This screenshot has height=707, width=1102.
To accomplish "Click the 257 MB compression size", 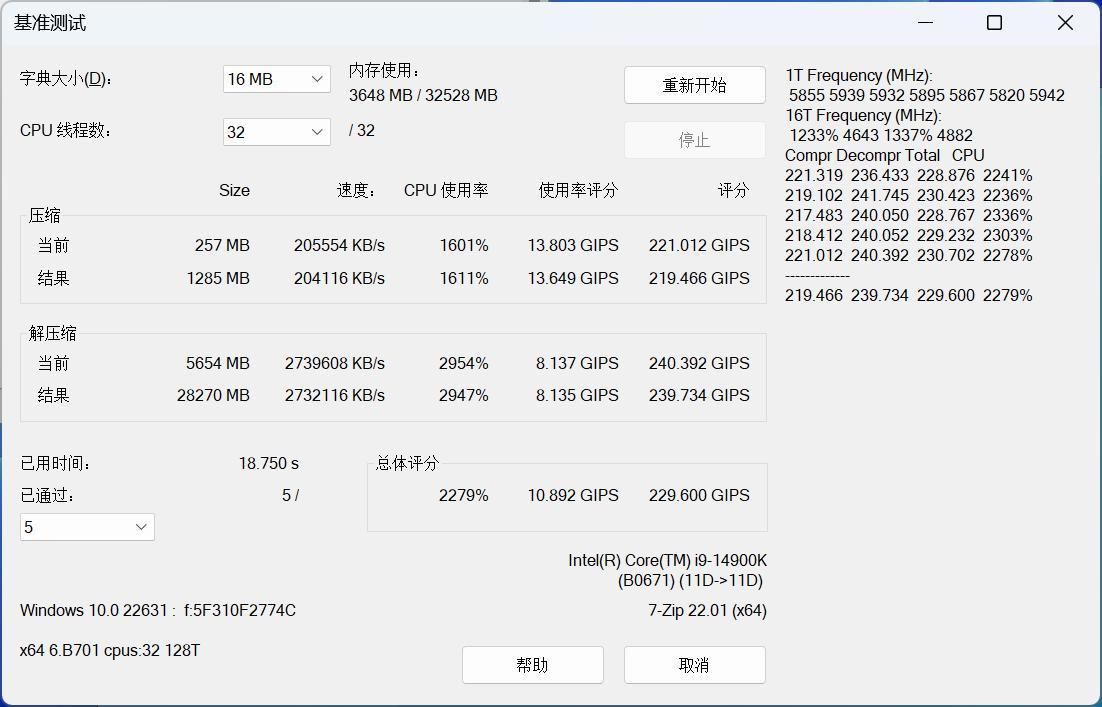I will pos(222,245).
